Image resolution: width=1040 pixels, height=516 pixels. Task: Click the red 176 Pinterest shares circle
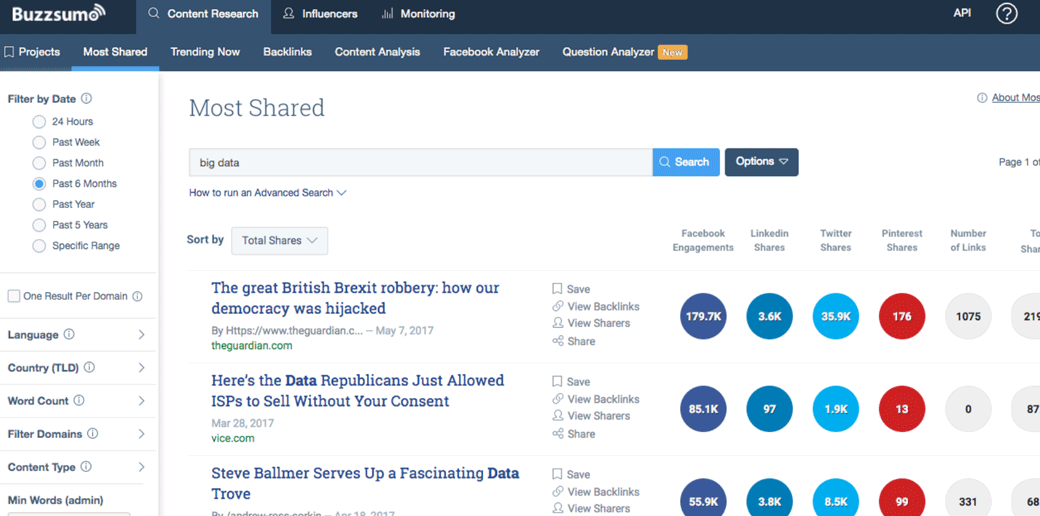pos(901,316)
